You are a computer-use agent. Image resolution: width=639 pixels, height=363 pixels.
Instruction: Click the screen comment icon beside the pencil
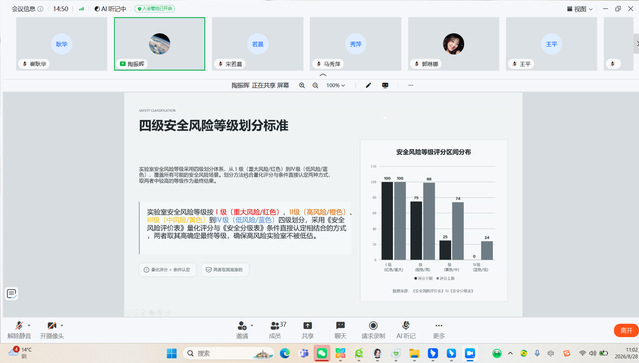coord(385,86)
